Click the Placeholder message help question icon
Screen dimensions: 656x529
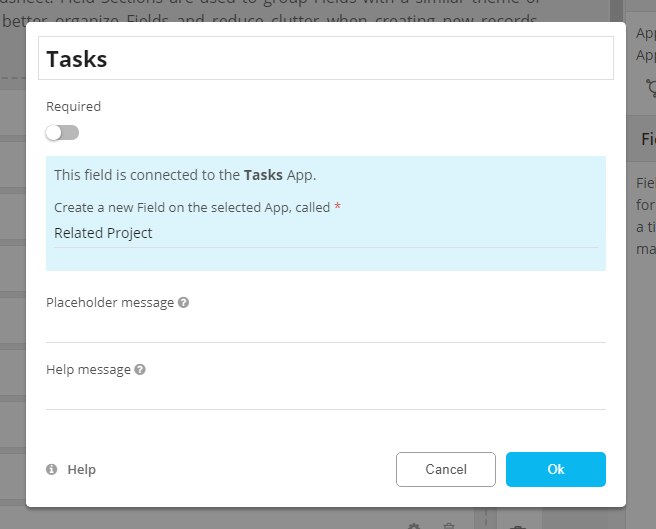pyautogui.click(x=183, y=303)
